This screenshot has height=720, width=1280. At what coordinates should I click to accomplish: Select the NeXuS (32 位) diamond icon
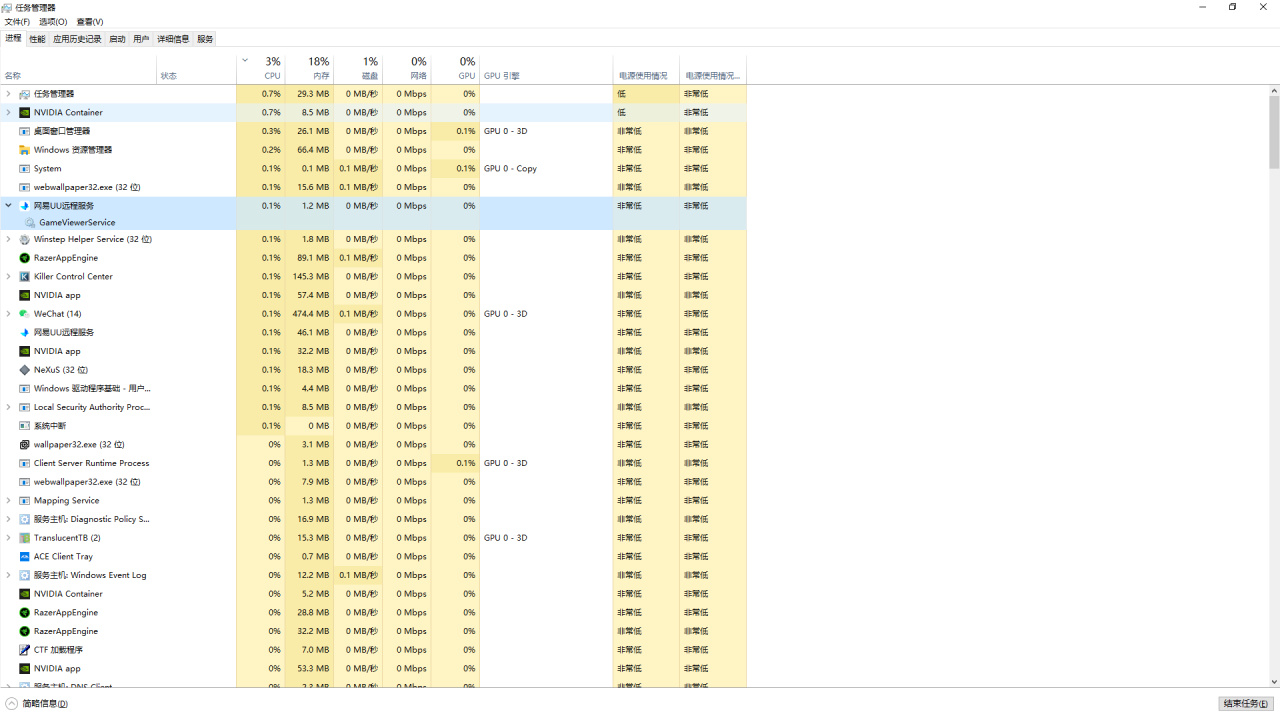pos(25,370)
